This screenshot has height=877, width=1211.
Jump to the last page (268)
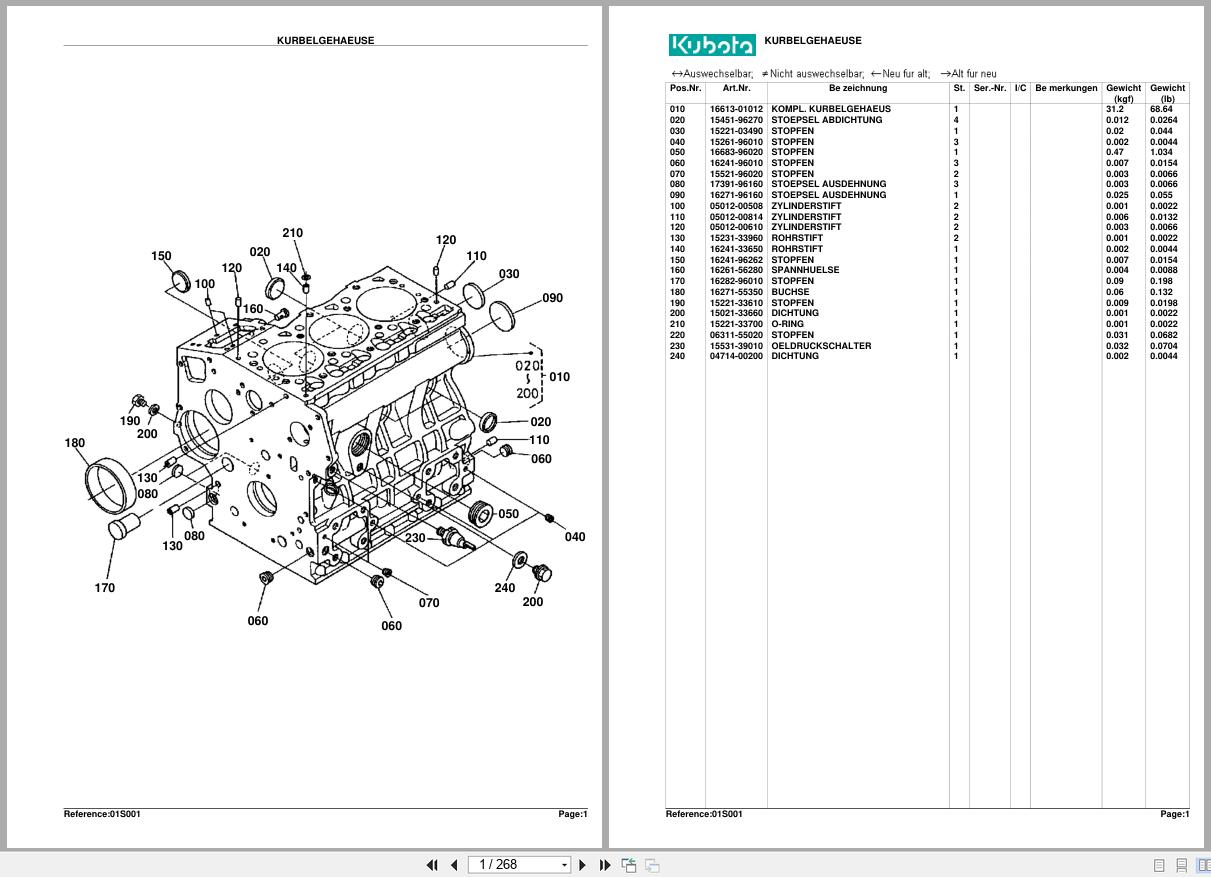click(605, 864)
